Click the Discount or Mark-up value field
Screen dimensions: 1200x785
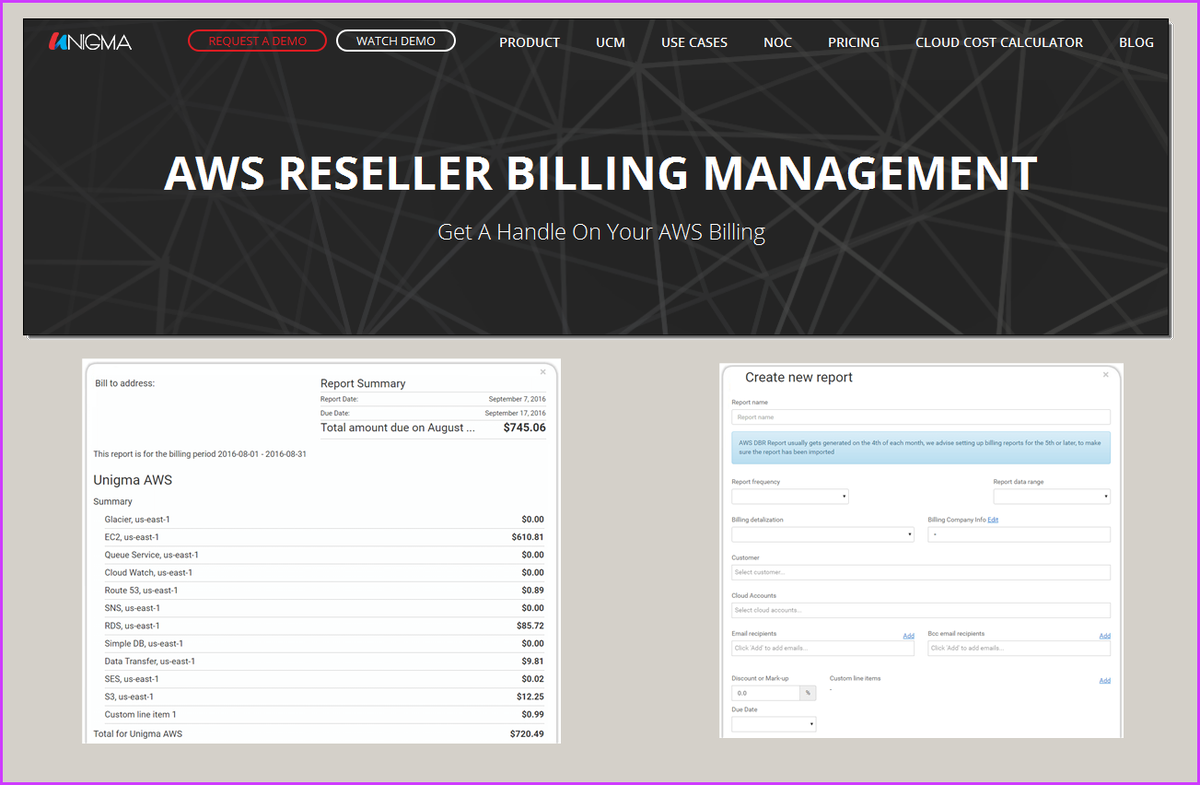(x=765, y=692)
